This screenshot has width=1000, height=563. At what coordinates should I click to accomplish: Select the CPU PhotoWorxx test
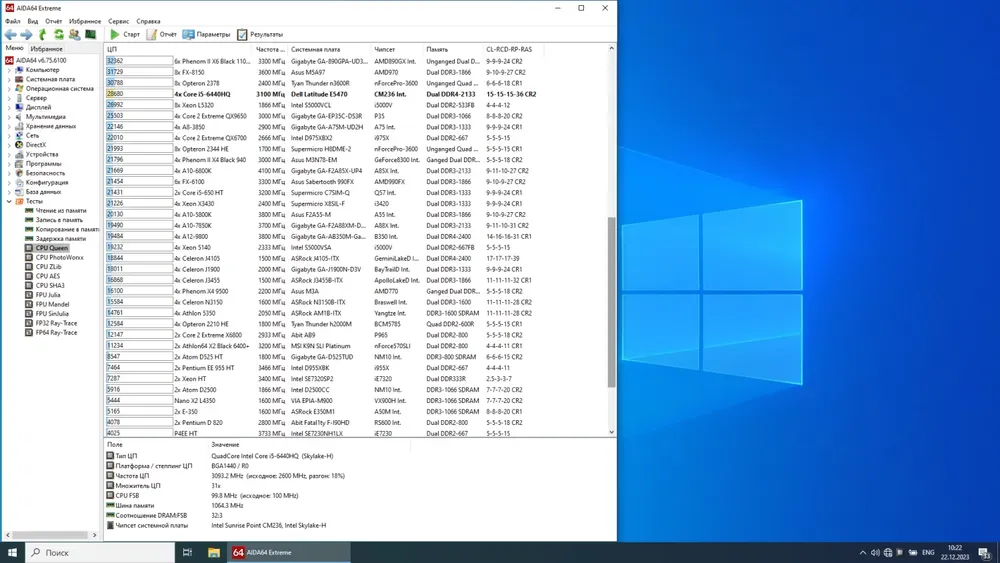coord(59,257)
